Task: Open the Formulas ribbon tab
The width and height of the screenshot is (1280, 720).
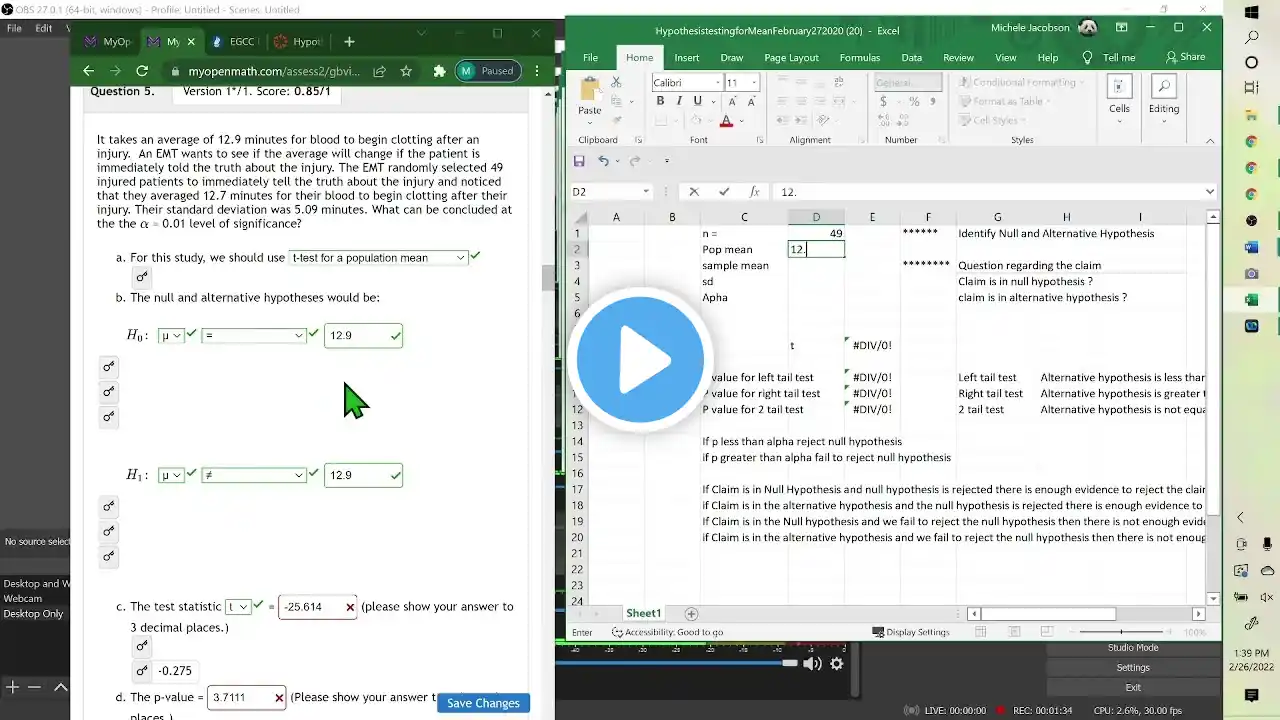Action: click(x=860, y=58)
